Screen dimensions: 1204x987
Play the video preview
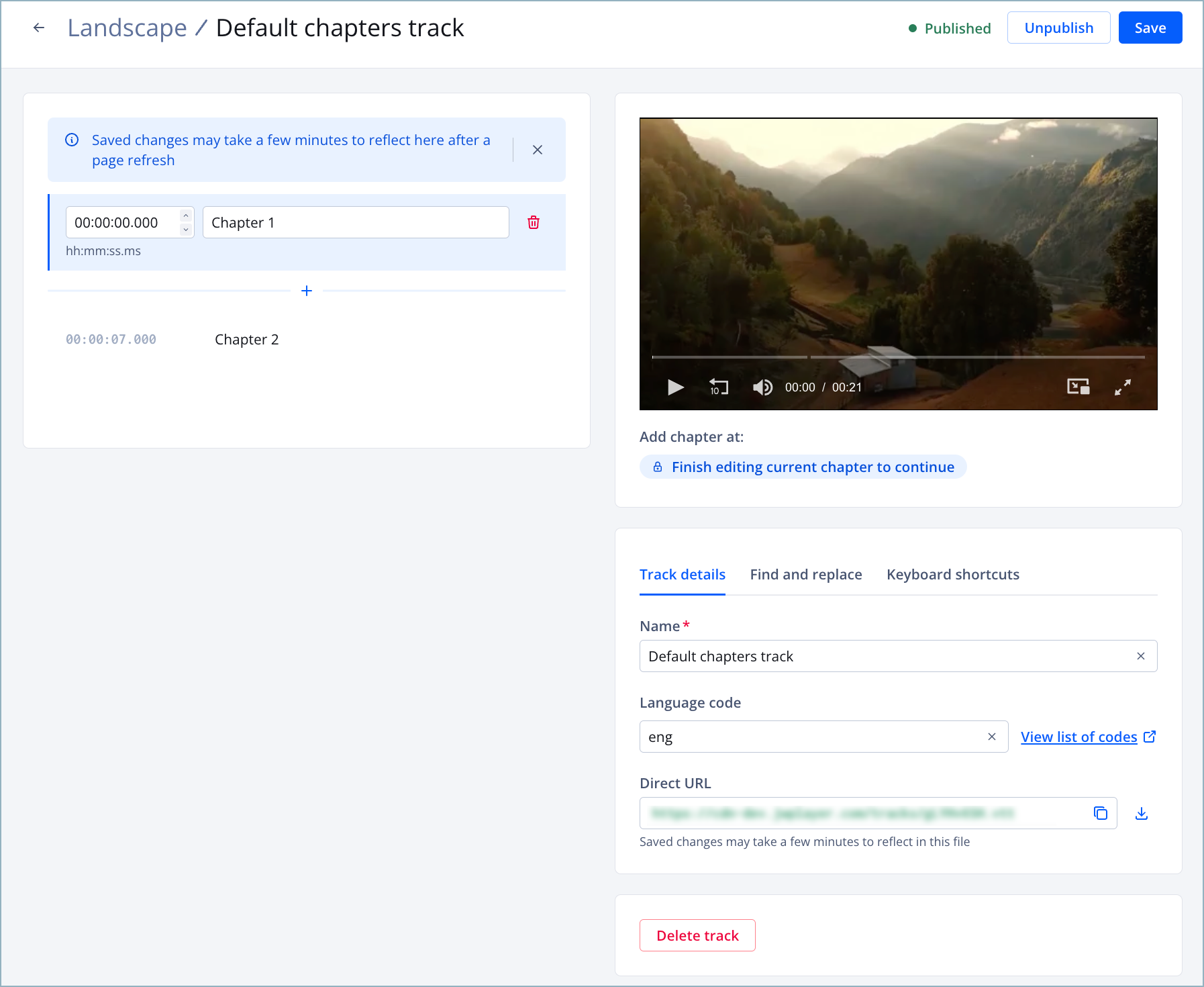(676, 387)
